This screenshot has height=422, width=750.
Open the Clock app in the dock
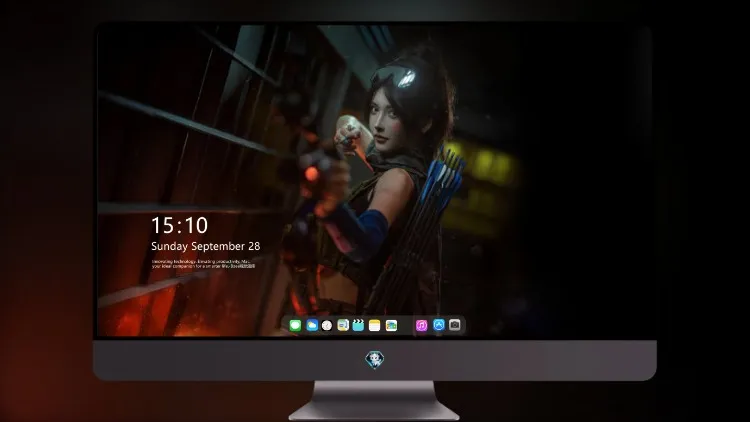click(x=327, y=325)
